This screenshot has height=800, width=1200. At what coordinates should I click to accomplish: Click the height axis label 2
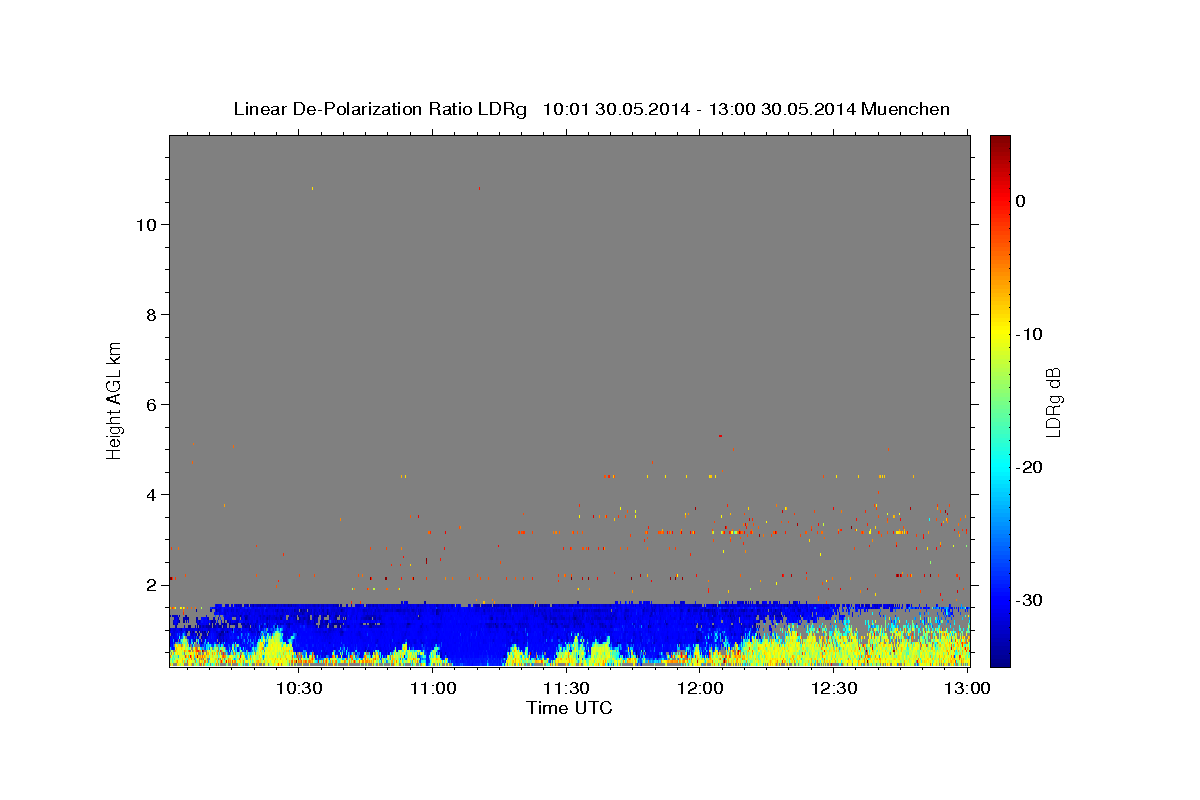tap(152, 585)
